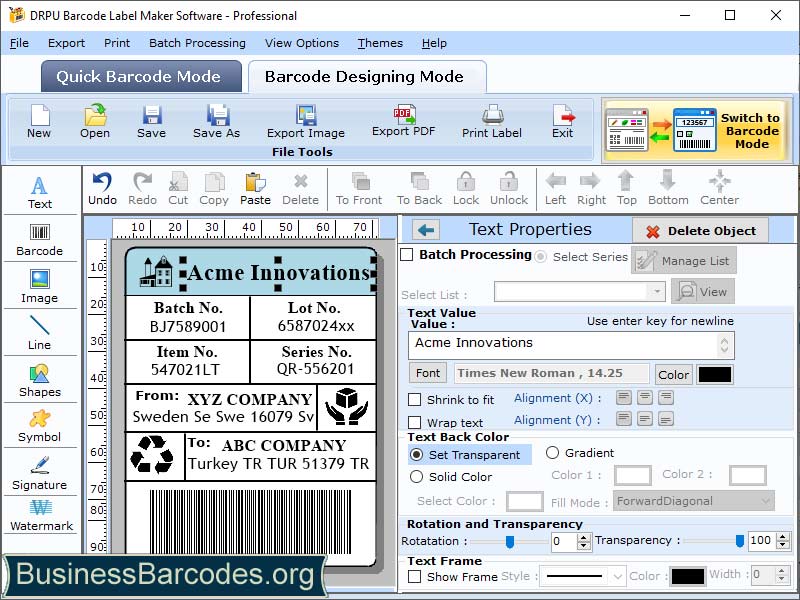This screenshot has height=600, width=800.
Task: Align object to Bottom
Action: tap(668, 189)
